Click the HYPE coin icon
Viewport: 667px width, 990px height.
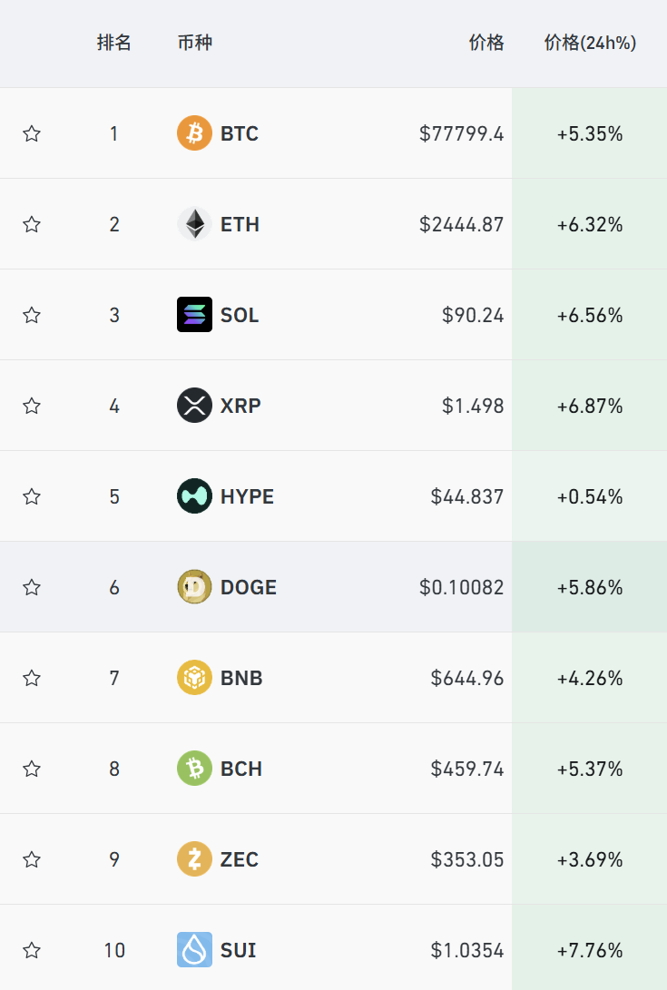pos(194,496)
